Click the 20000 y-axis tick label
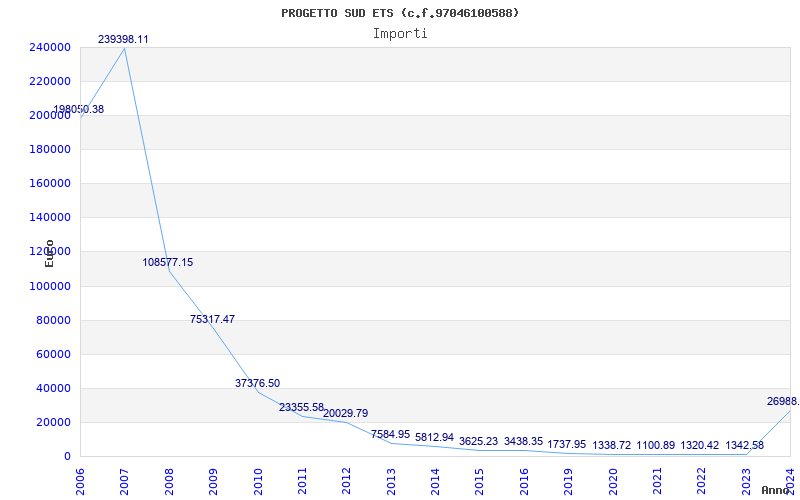The height and width of the screenshot is (500, 800). 54,422
